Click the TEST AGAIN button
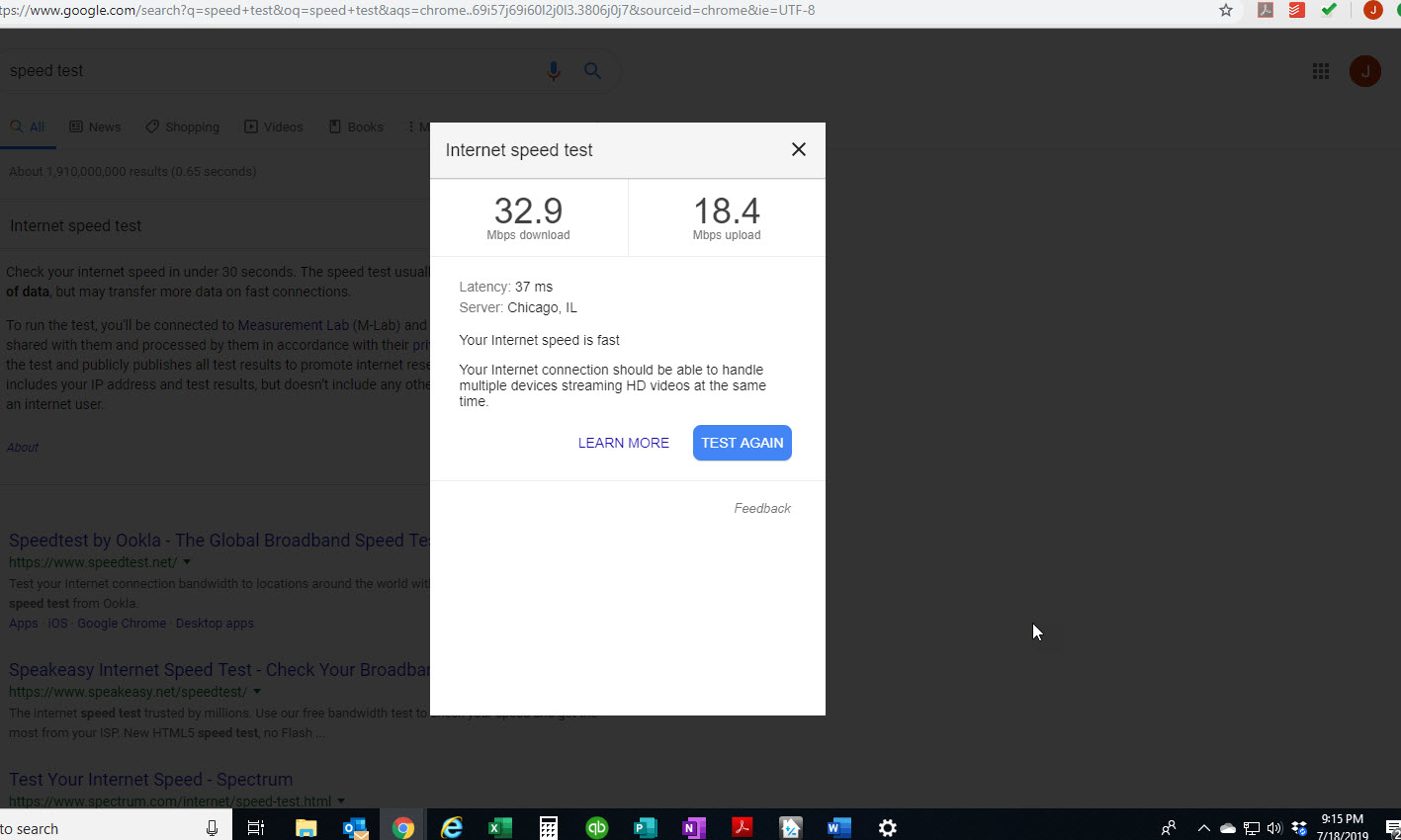Viewport: 1401px width, 840px height. (742, 443)
